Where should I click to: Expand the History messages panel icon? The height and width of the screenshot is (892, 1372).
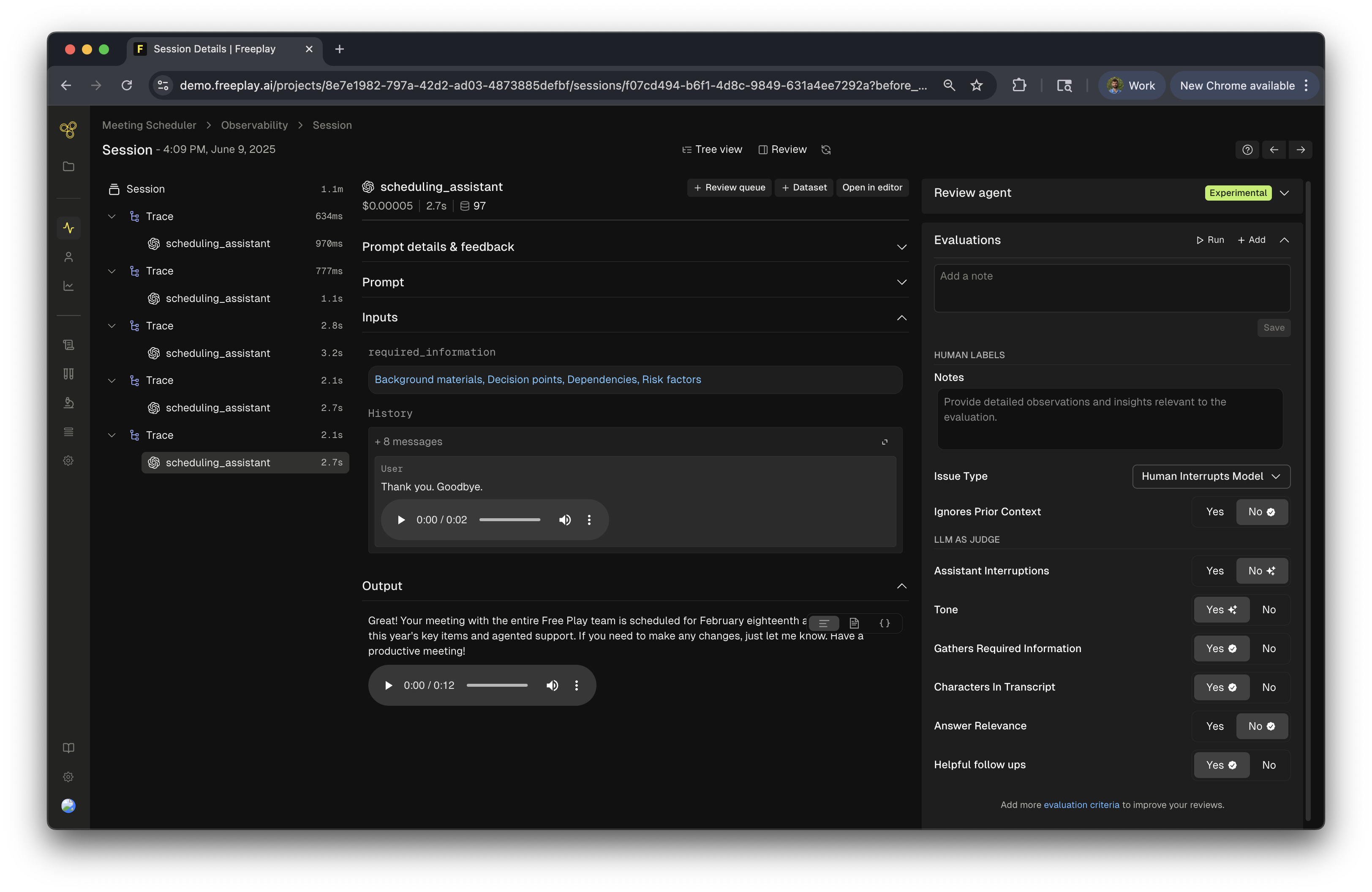884,442
